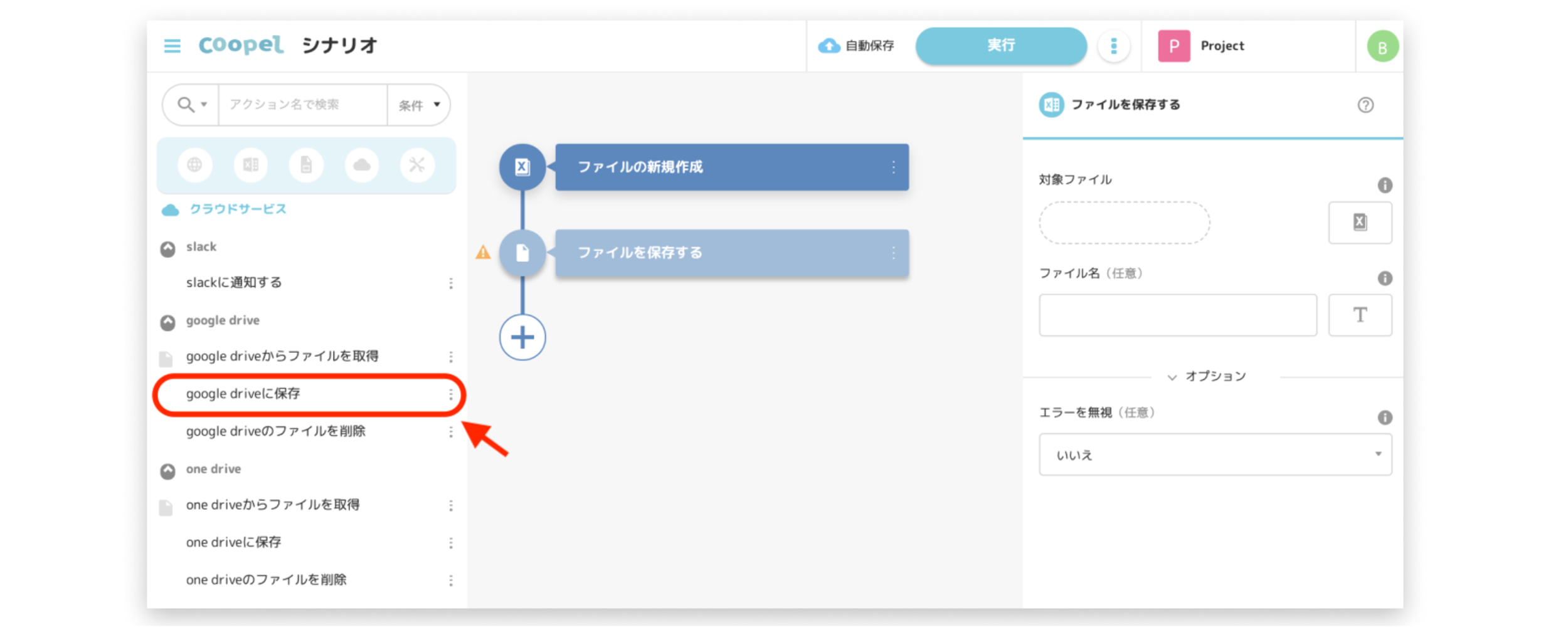Open options for google driveからファイルを取得
Screen dimensions: 1568x627
click(450, 357)
